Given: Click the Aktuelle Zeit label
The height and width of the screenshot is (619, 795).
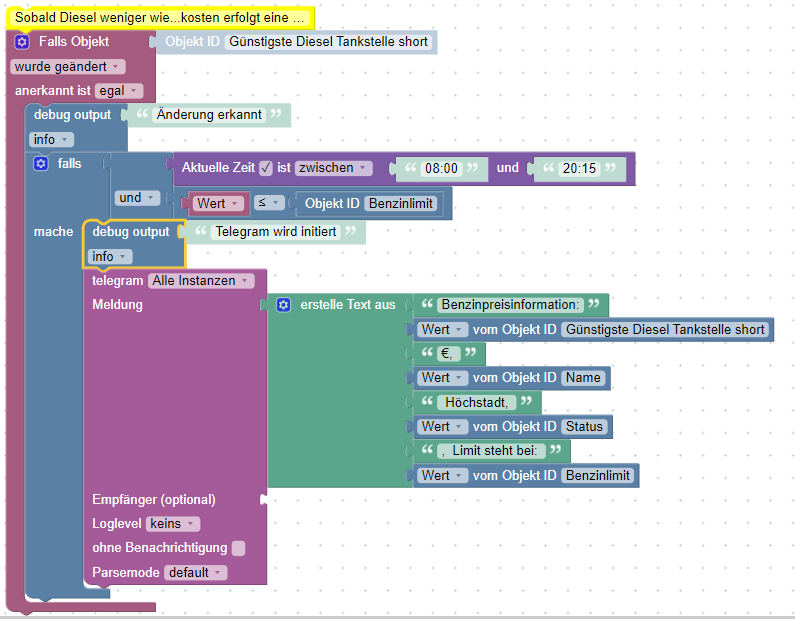Looking at the screenshot, I should click(x=218, y=168).
